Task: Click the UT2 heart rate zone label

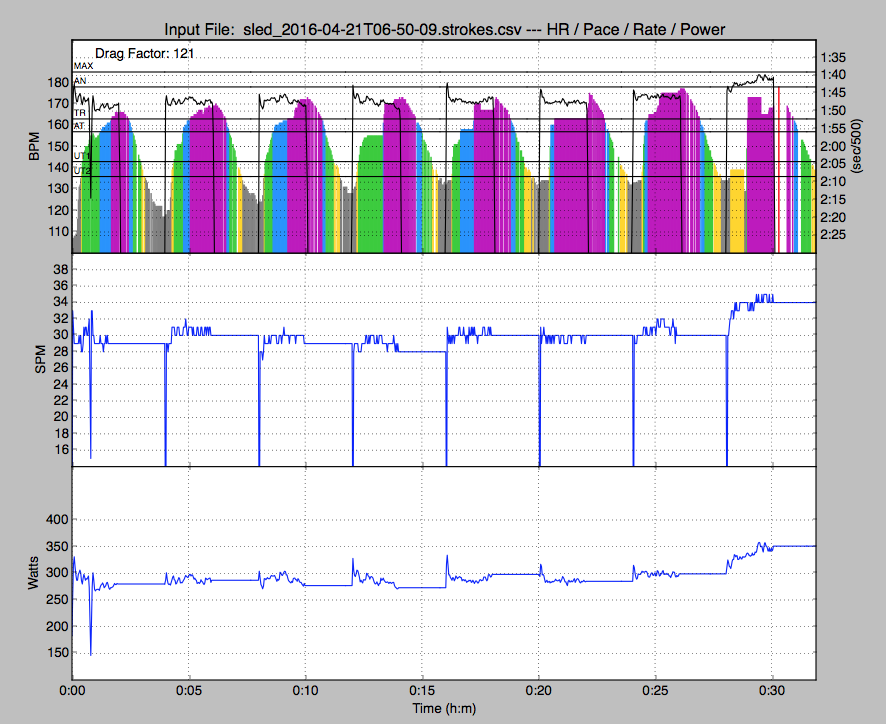Action: pos(82,171)
